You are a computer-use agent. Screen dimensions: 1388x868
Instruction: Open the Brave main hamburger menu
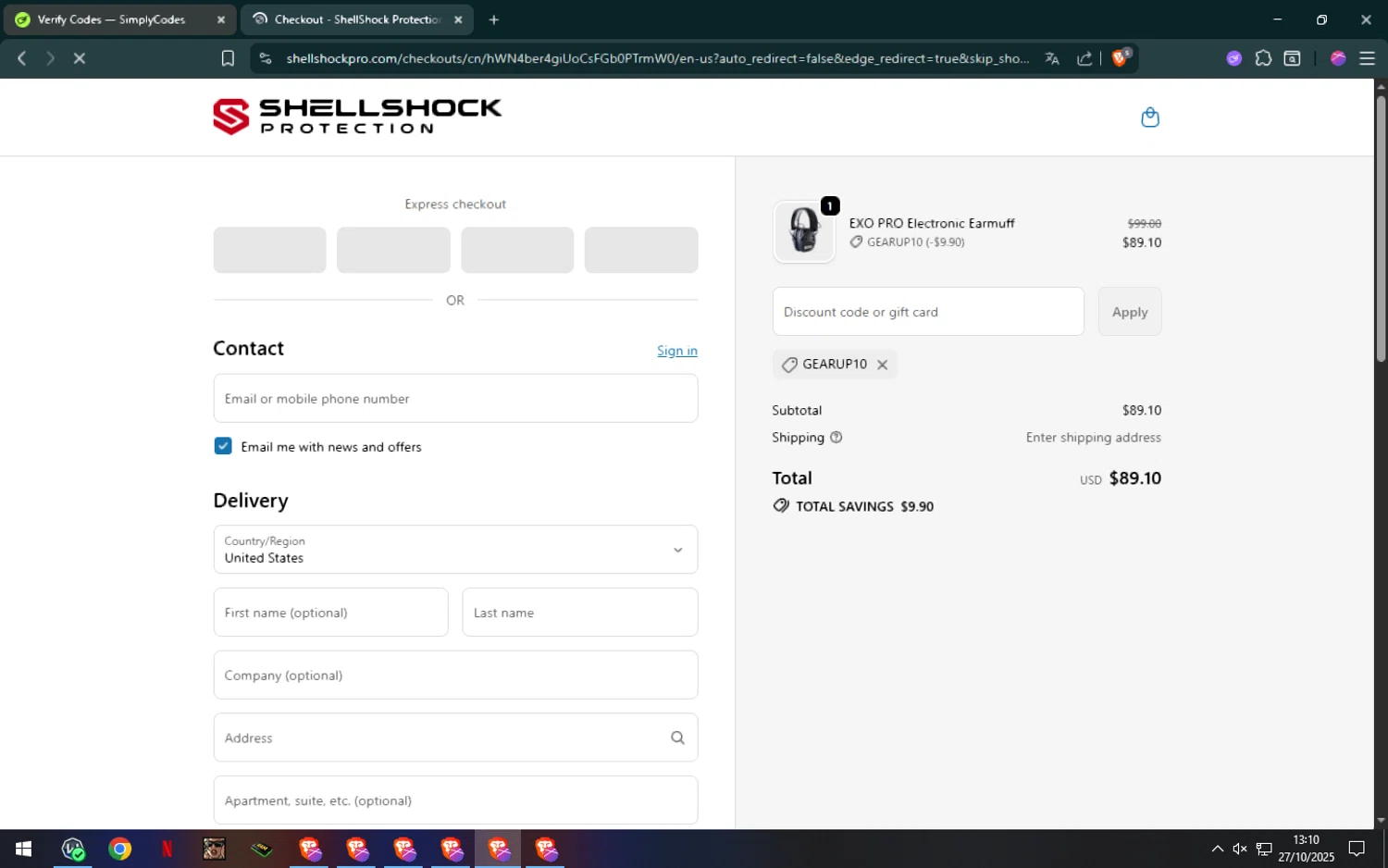coord(1367,58)
